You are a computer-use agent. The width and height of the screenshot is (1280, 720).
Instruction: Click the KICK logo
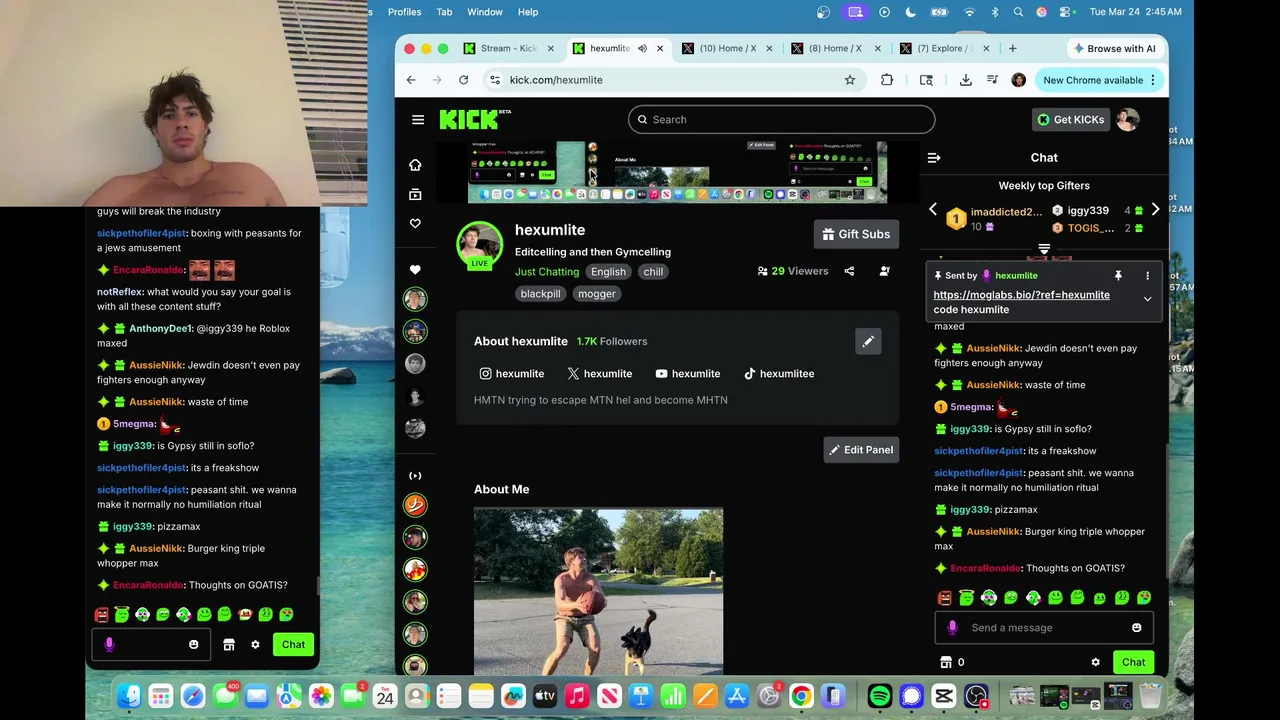pyautogui.click(x=471, y=119)
